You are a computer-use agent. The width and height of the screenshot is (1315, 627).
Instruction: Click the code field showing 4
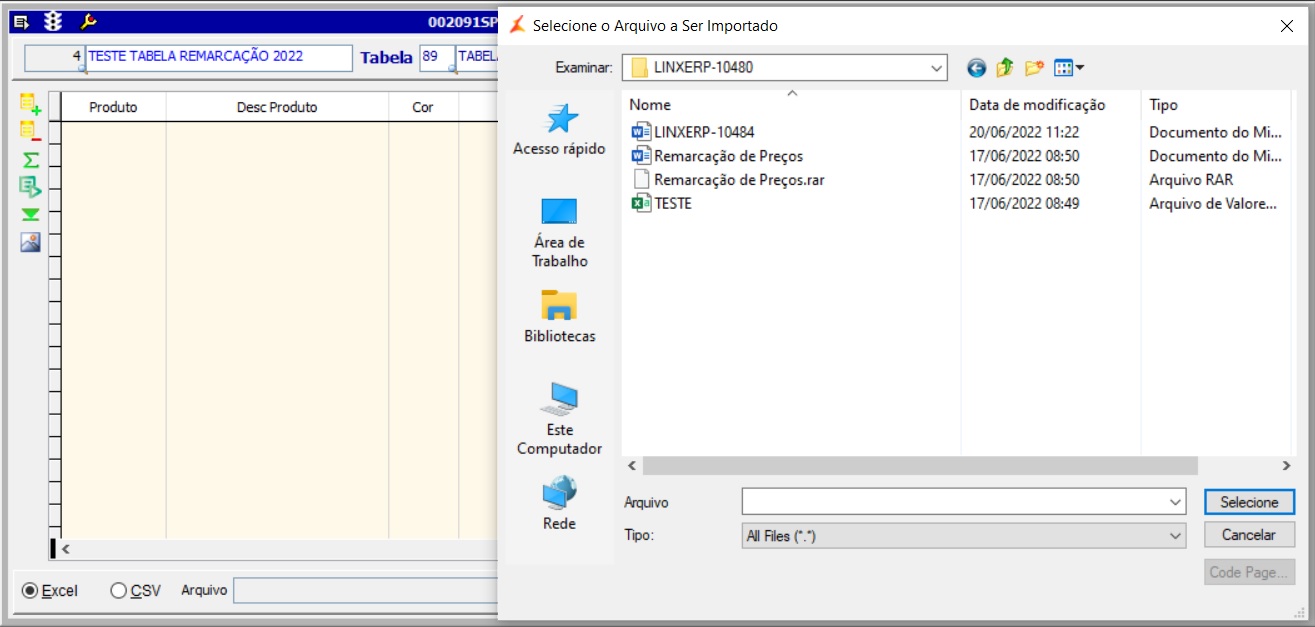point(54,57)
